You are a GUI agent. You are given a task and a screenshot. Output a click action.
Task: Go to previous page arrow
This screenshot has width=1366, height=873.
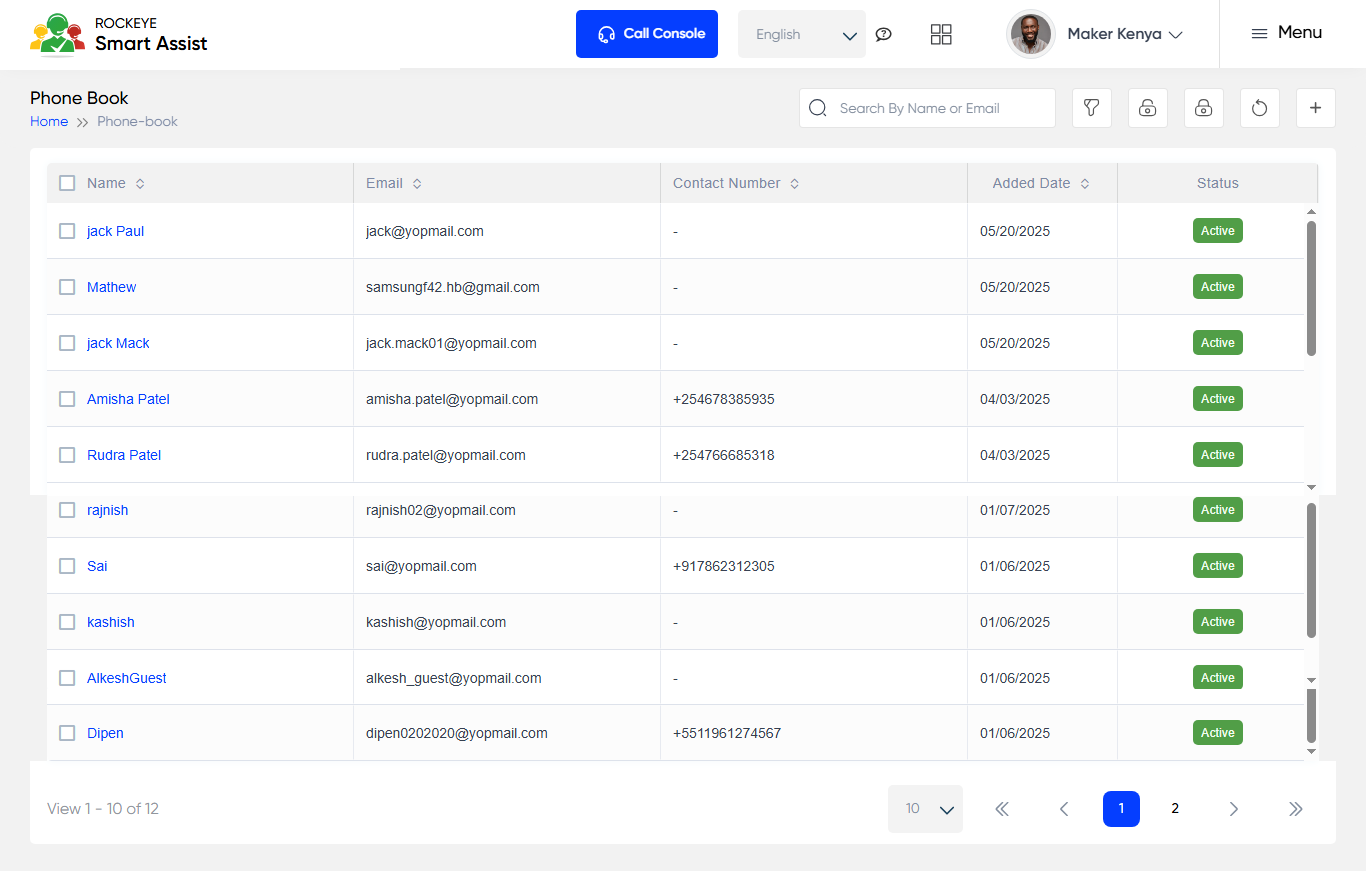coord(1064,809)
